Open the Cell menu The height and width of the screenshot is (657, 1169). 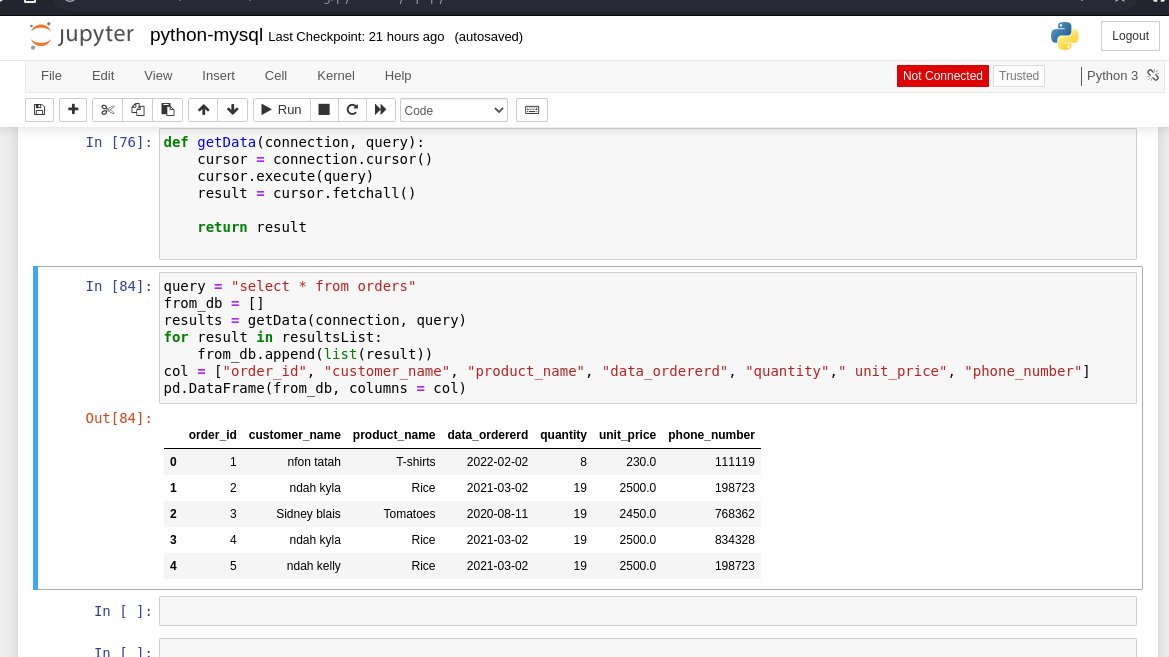point(276,76)
